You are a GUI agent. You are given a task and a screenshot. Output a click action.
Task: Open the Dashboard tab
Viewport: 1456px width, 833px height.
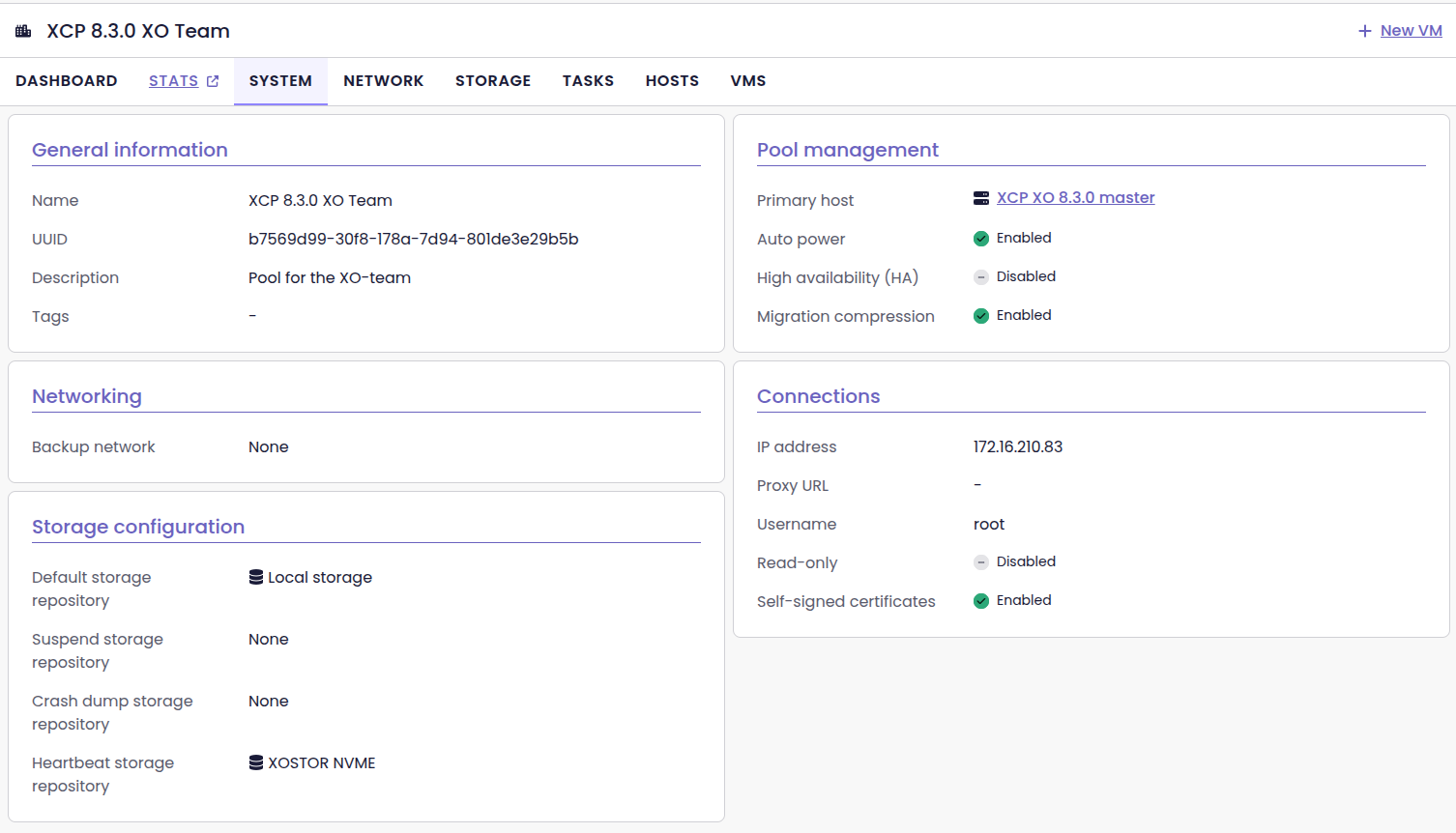point(67,81)
